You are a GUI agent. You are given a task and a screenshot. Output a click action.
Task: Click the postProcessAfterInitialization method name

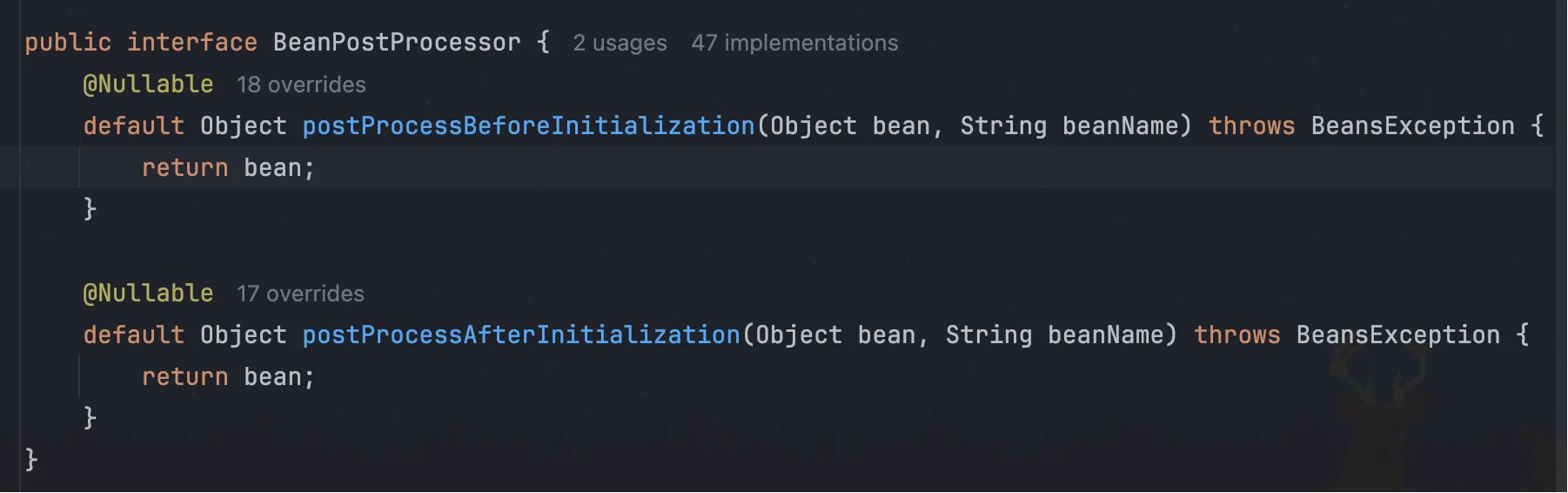click(x=520, y=334)
